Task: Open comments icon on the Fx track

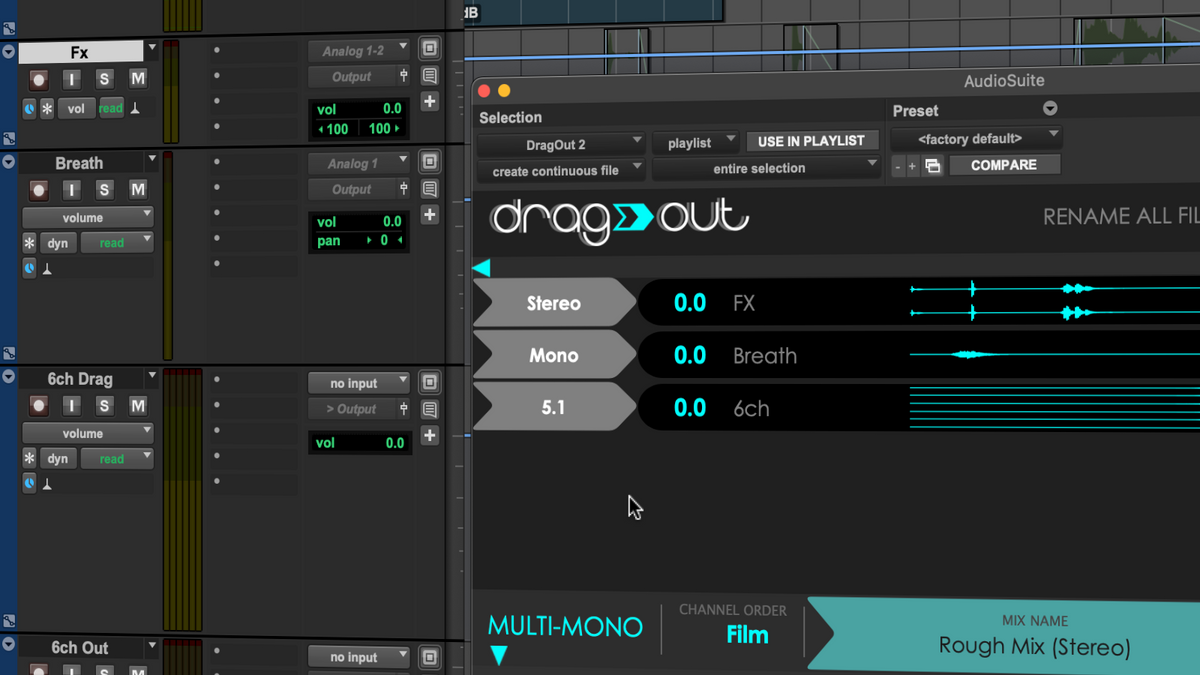Action: point(430,76)
